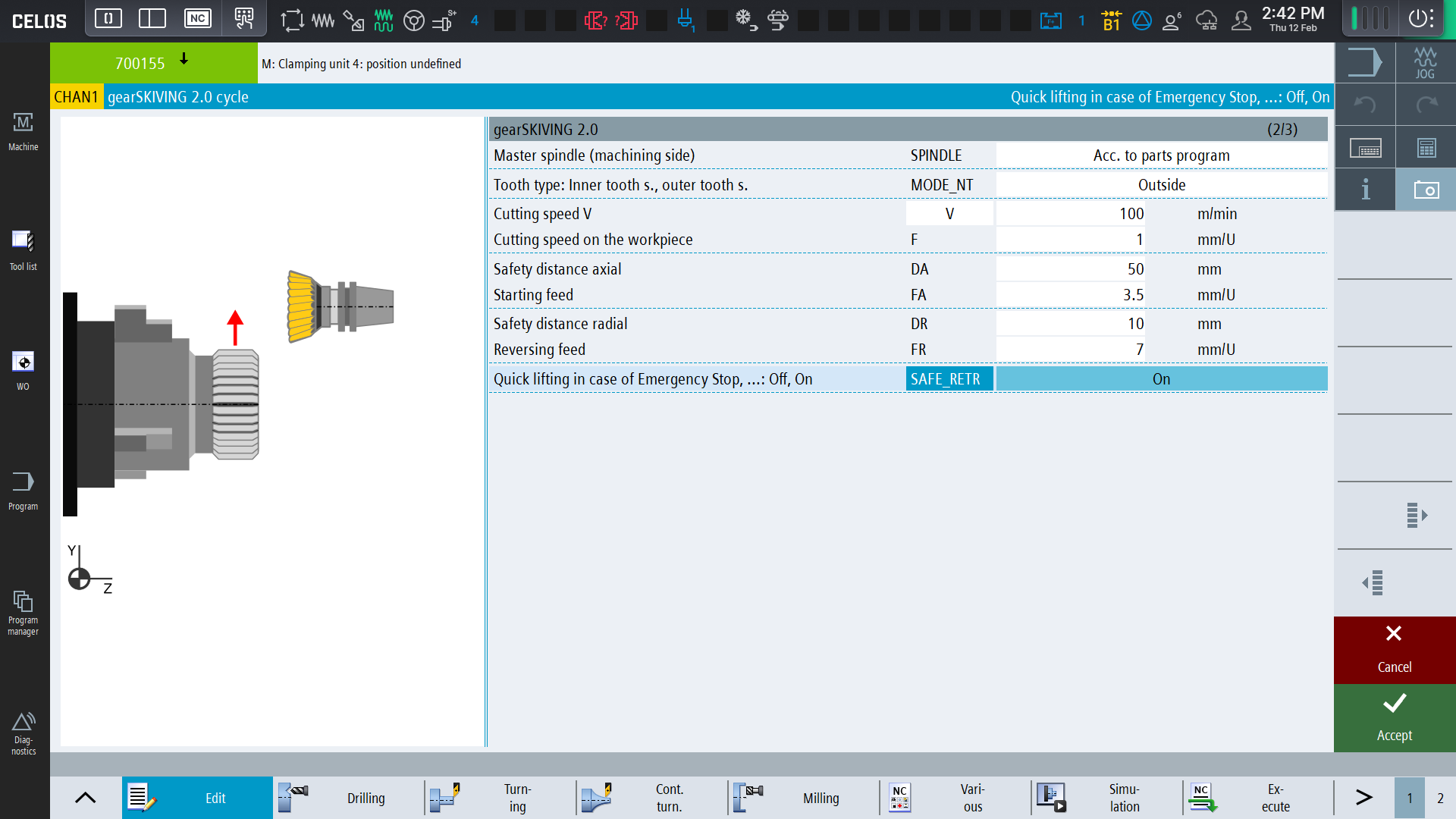Take a screenshot with camera icon
This screenshot has height=819, width=1456.
(1425, 189)
